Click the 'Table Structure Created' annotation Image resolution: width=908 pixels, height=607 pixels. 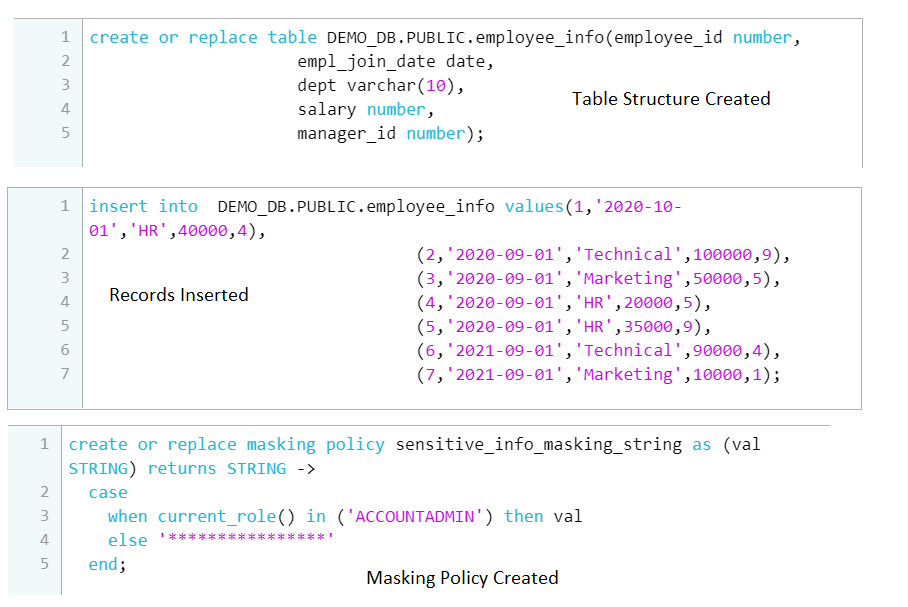tap(671, 99)
